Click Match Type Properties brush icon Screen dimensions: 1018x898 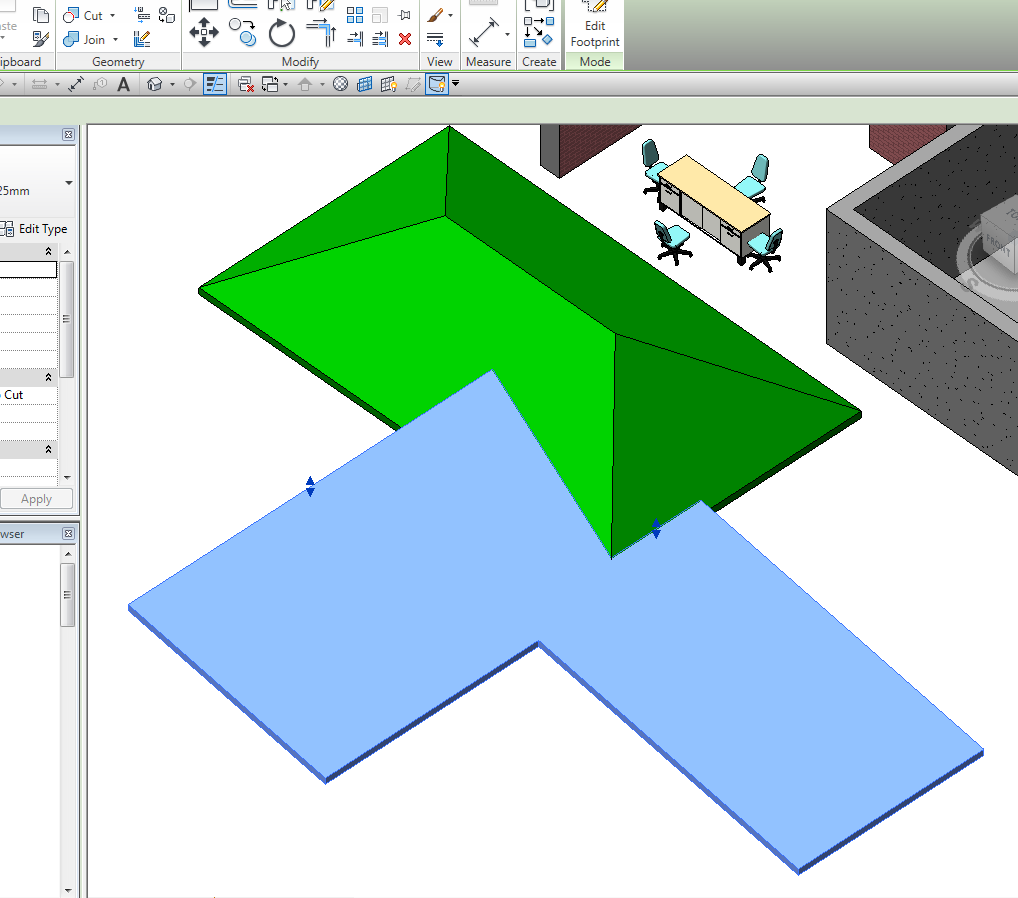40,40
